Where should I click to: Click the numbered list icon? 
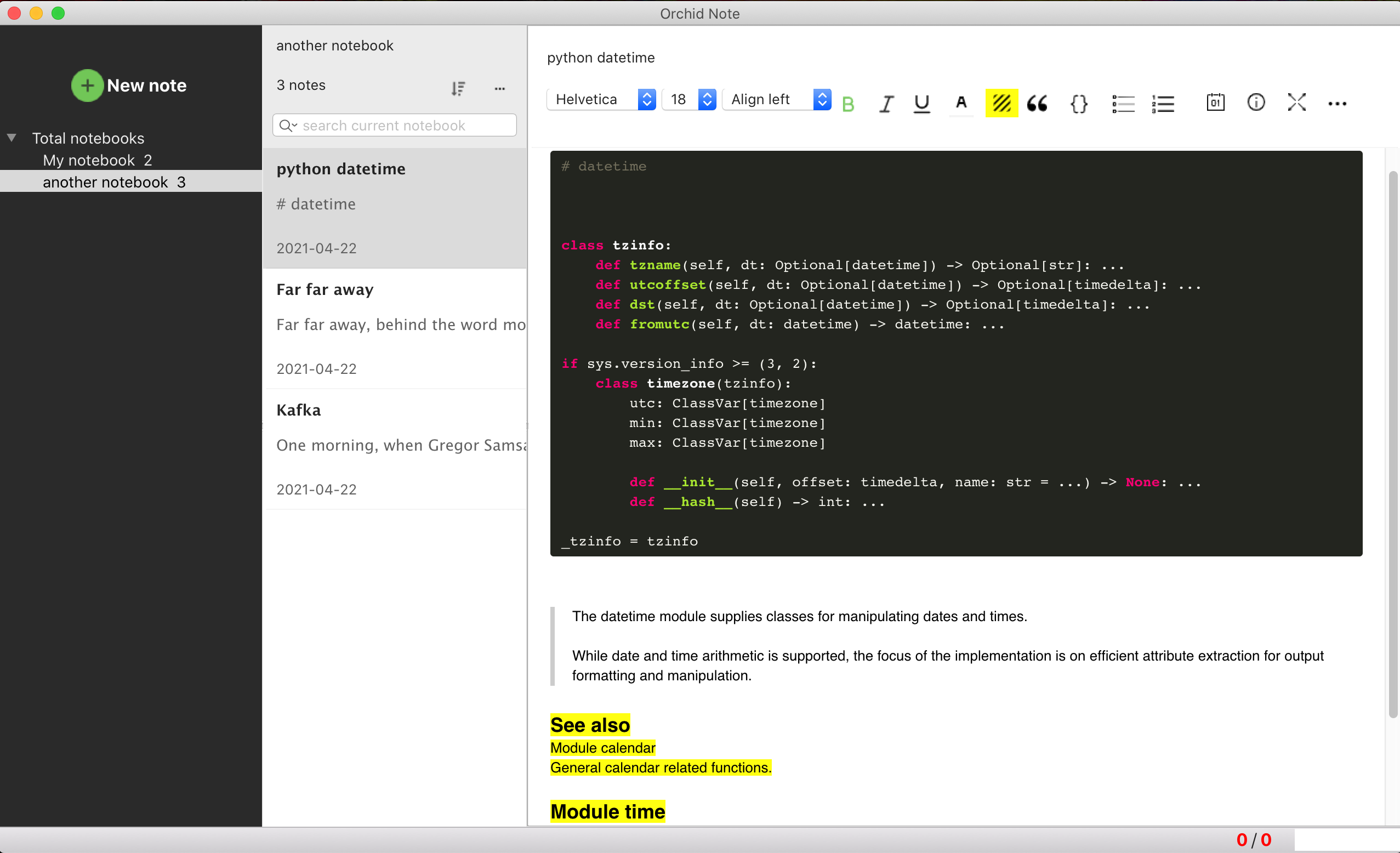pyautogui.click(x=1163, y=104)
